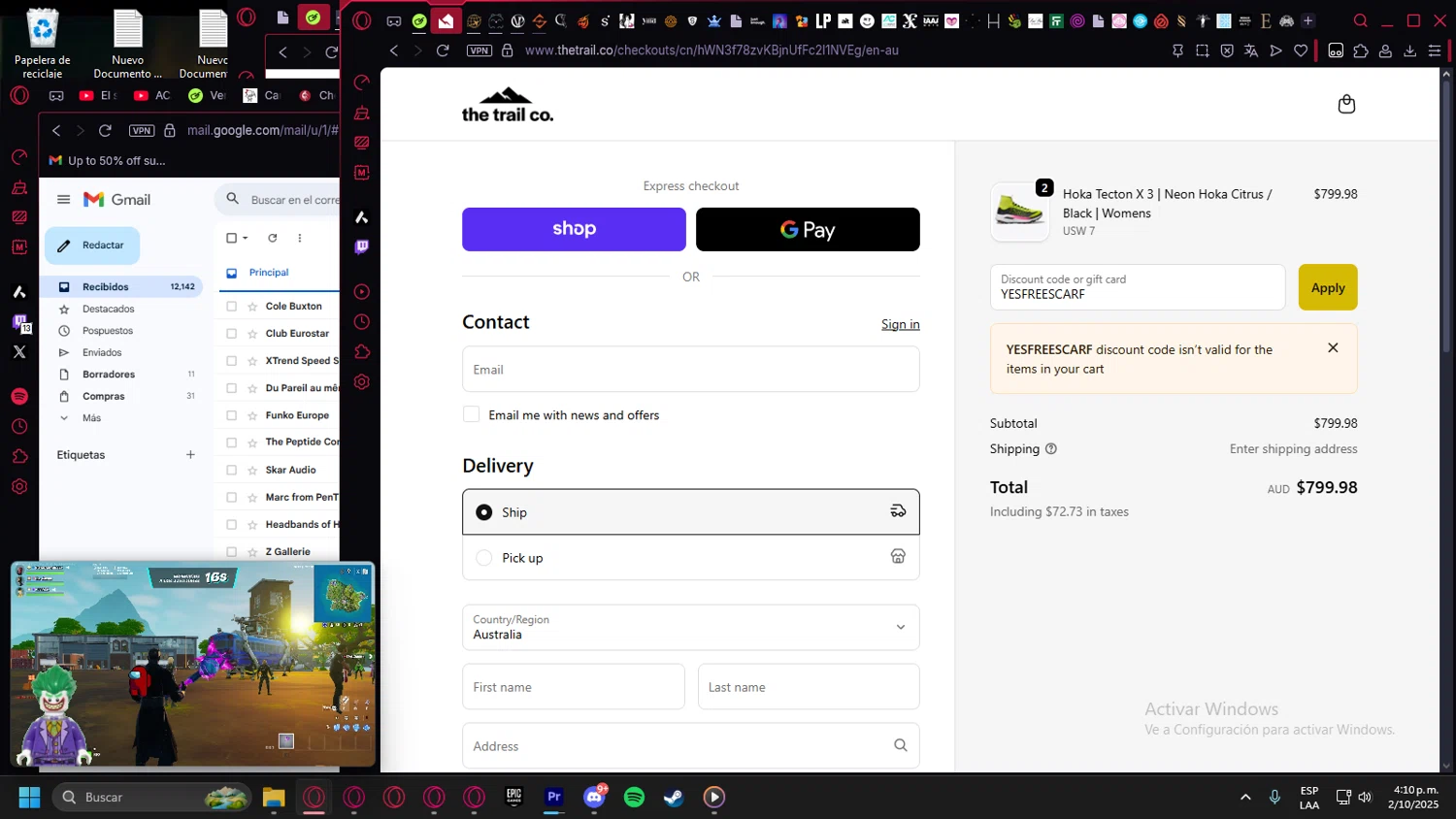Screen dimensions: 1456x819
Task: Open Spotify in back Opera window sidebar
Action: point(19,396)
